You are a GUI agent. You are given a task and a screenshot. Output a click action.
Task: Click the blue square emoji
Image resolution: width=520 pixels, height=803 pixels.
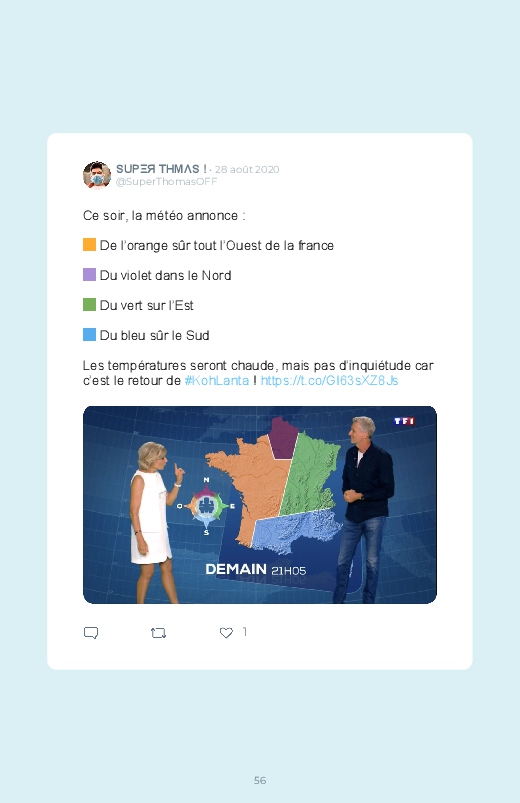[90, 335]
